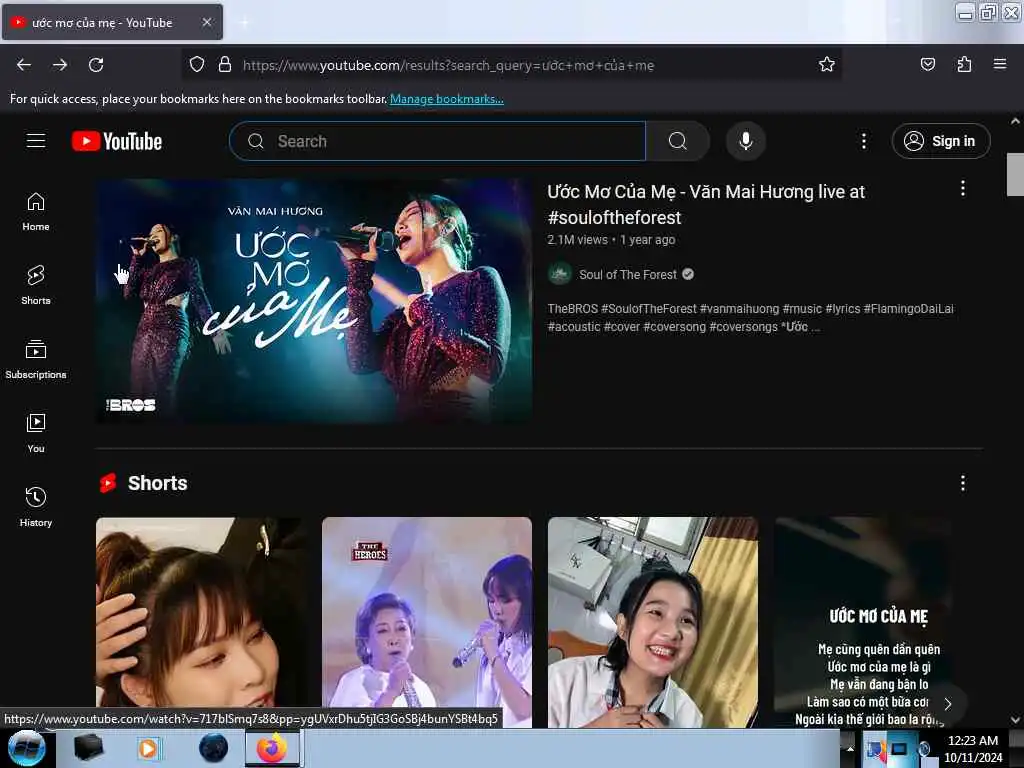
Task: Switch to Firefox in the taskbar
Action: coord(272,748)
